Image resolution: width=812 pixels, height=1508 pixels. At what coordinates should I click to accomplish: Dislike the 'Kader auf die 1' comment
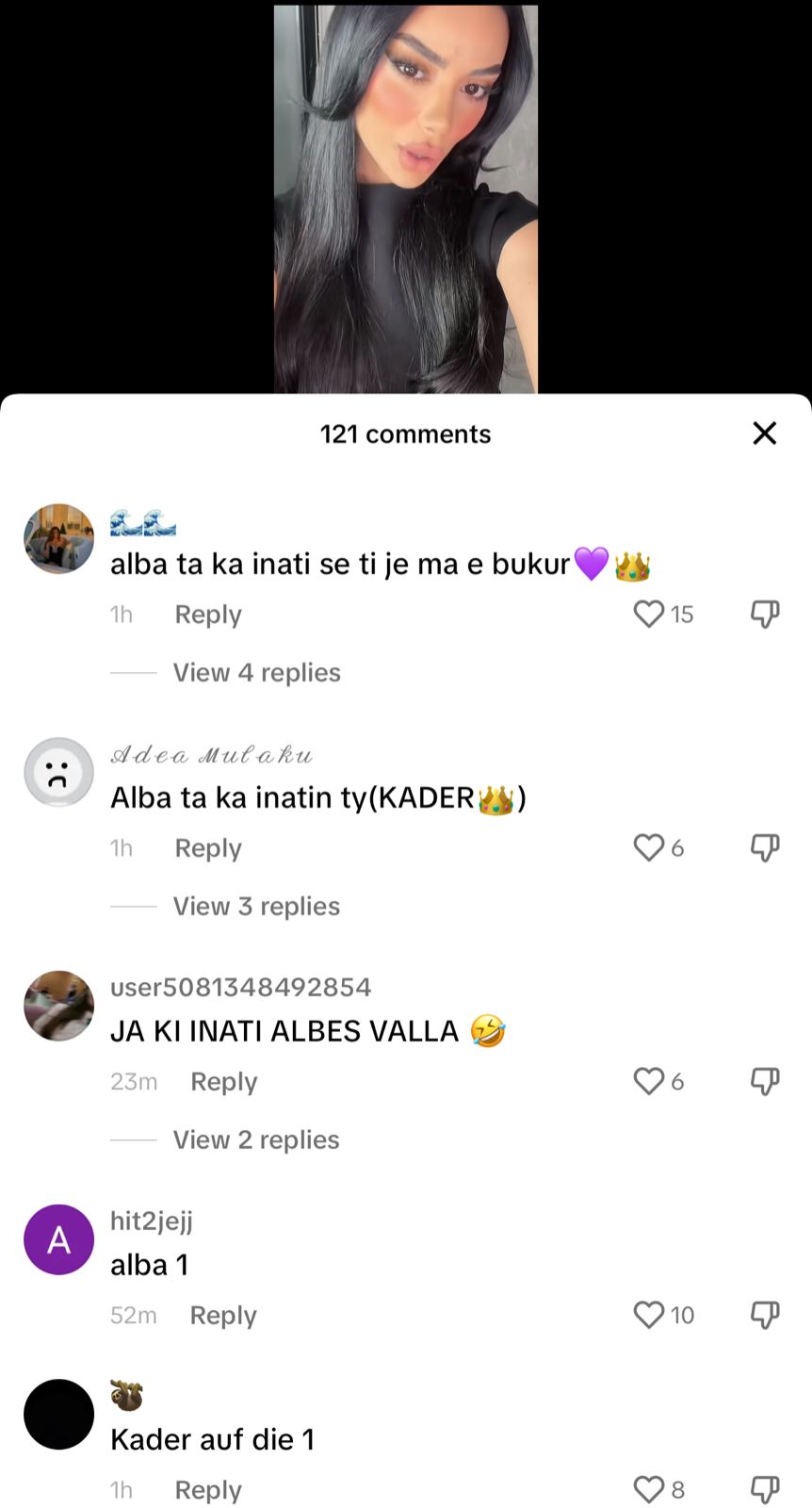point(765,1489)
